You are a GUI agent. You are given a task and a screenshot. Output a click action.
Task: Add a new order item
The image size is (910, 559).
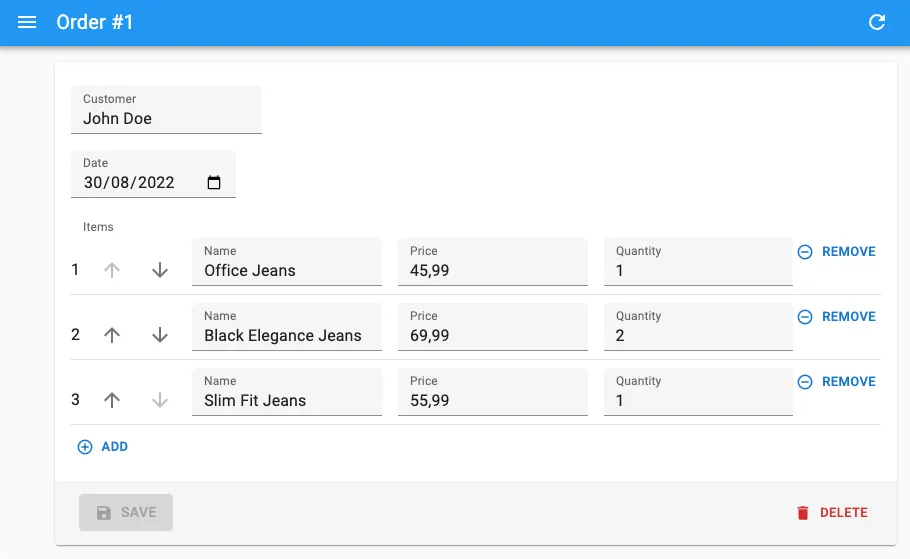point(103,447)
